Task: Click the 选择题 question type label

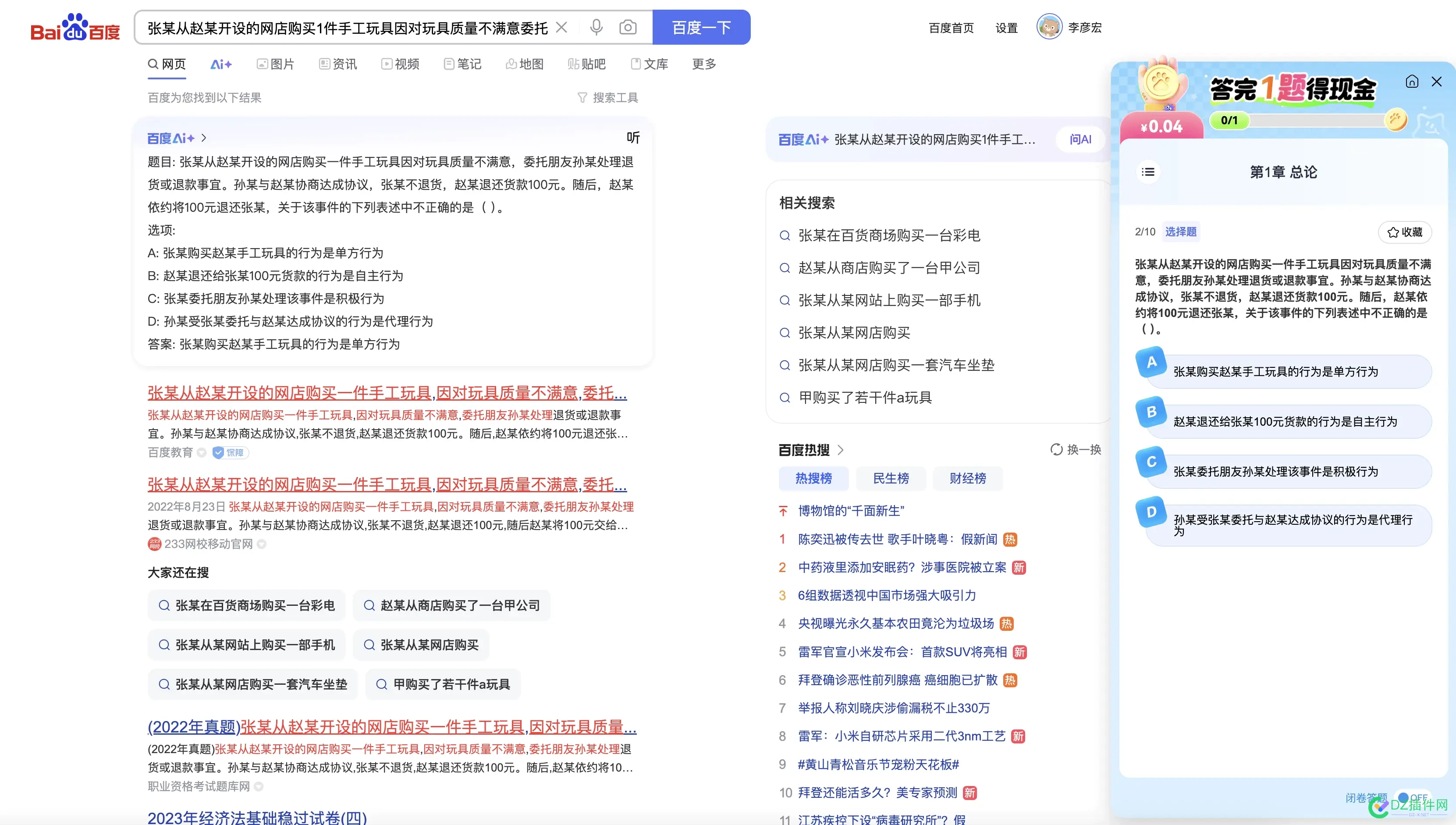Action: point(1181,232)
